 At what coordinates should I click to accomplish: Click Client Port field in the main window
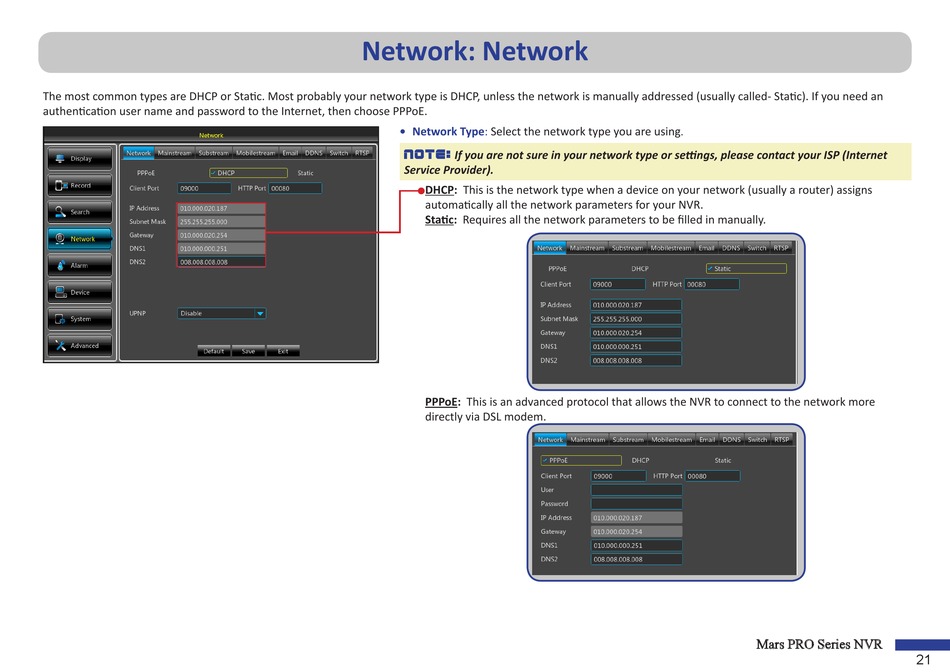coord(204,188)
